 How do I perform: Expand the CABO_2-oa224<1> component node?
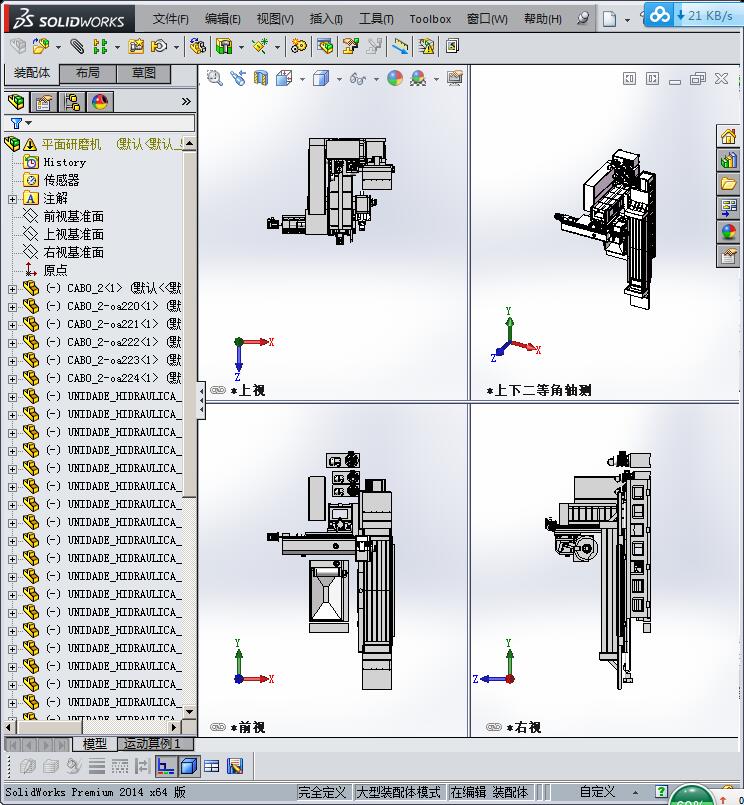point(12,379)
